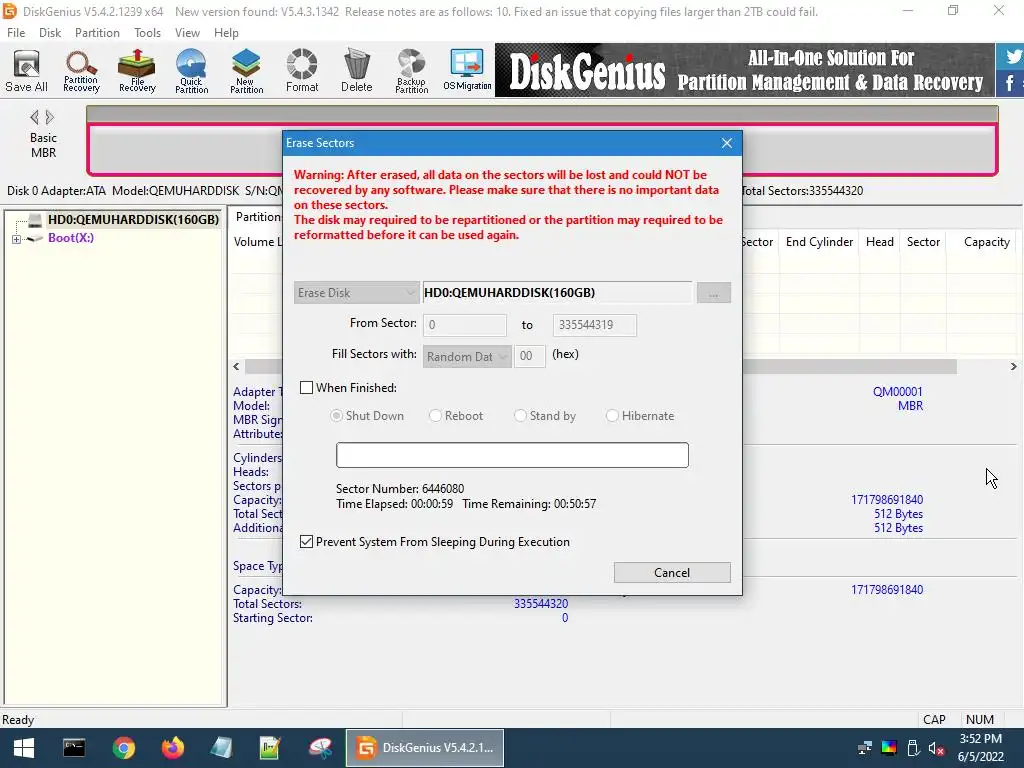
Task: Click the QM00001 serial value
Action: [897, 392]
